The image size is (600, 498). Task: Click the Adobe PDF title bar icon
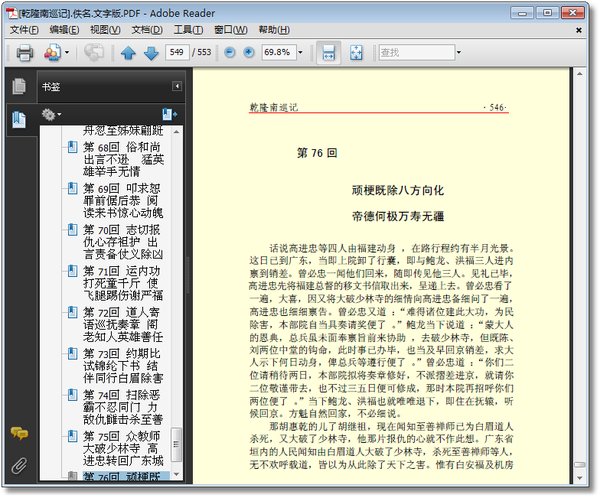point(12,13)
